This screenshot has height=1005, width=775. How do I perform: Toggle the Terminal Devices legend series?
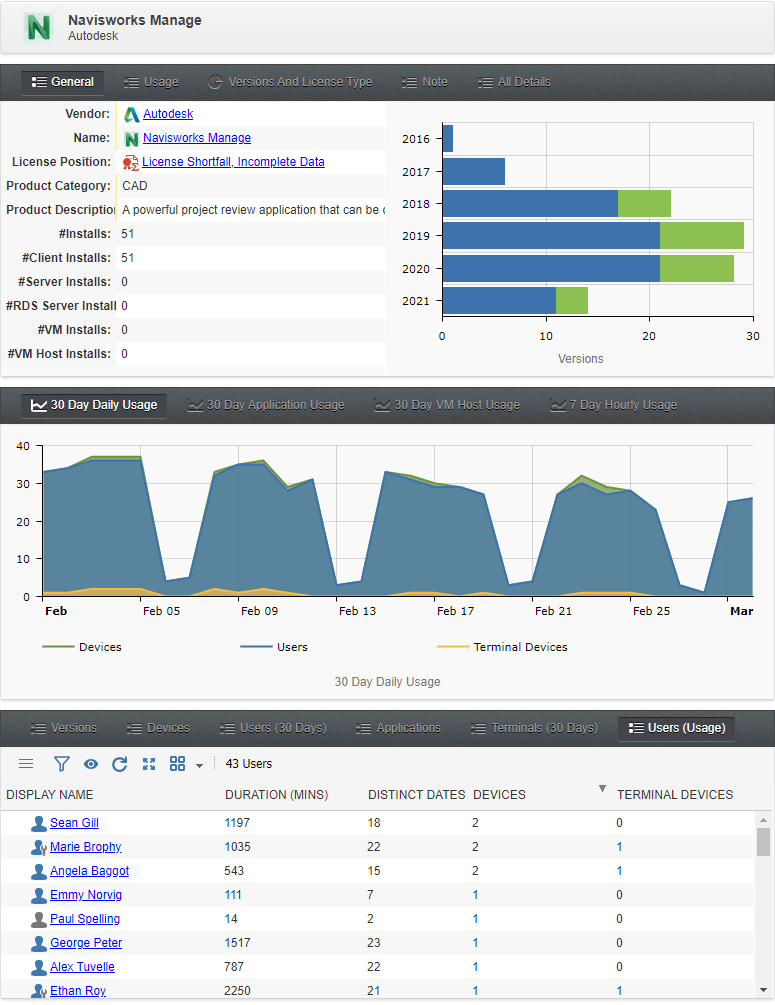[502, 647]
